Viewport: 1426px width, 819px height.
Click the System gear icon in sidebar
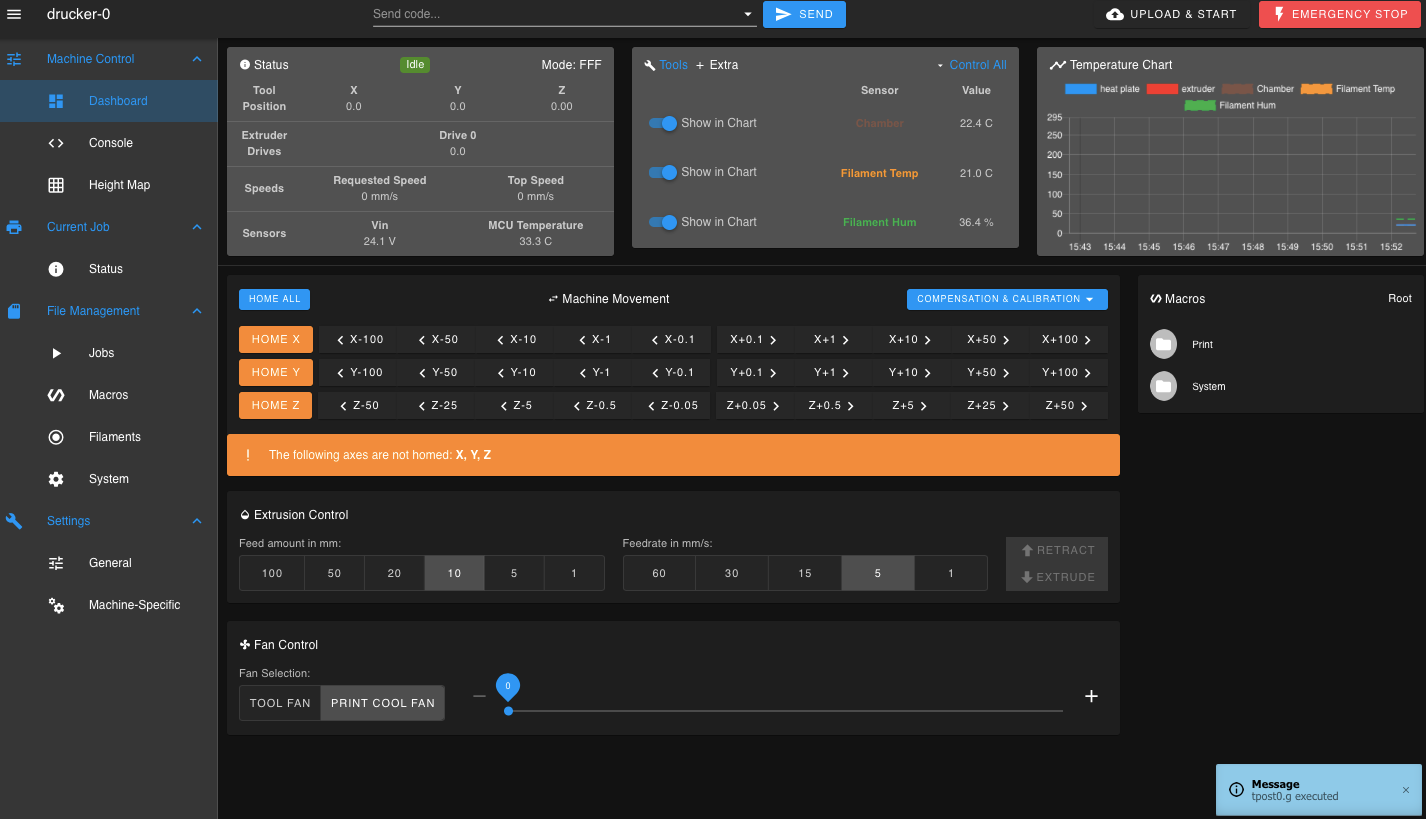[56, 479]
